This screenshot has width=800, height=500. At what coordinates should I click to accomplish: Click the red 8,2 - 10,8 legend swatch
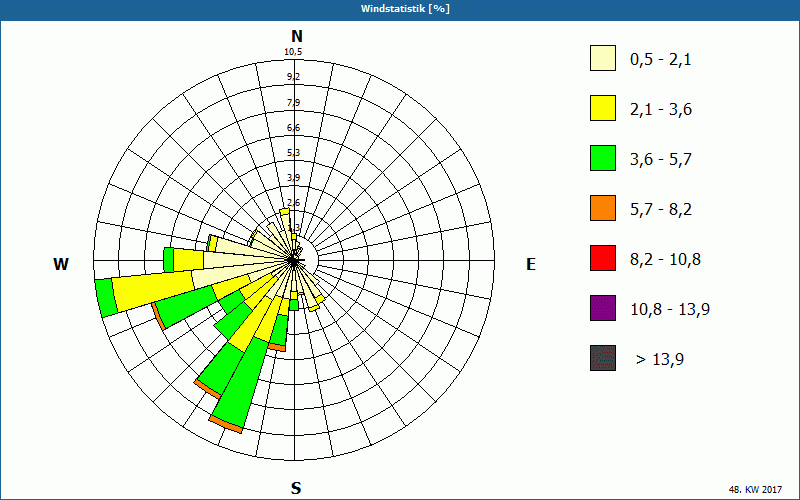click(603, 258)
